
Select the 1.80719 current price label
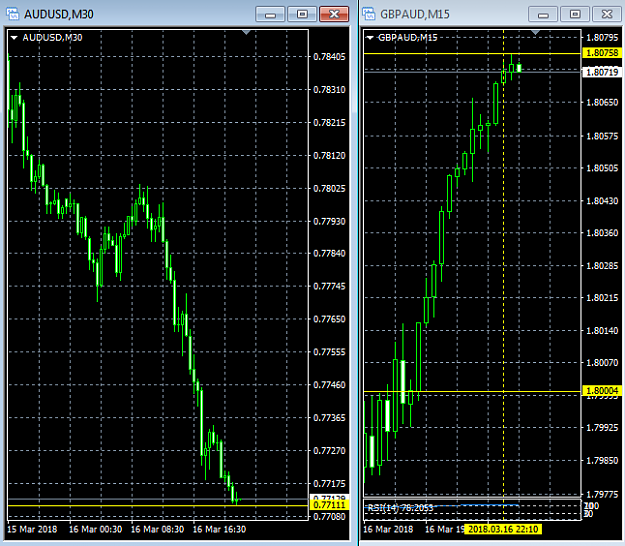[x=602, y=72]
